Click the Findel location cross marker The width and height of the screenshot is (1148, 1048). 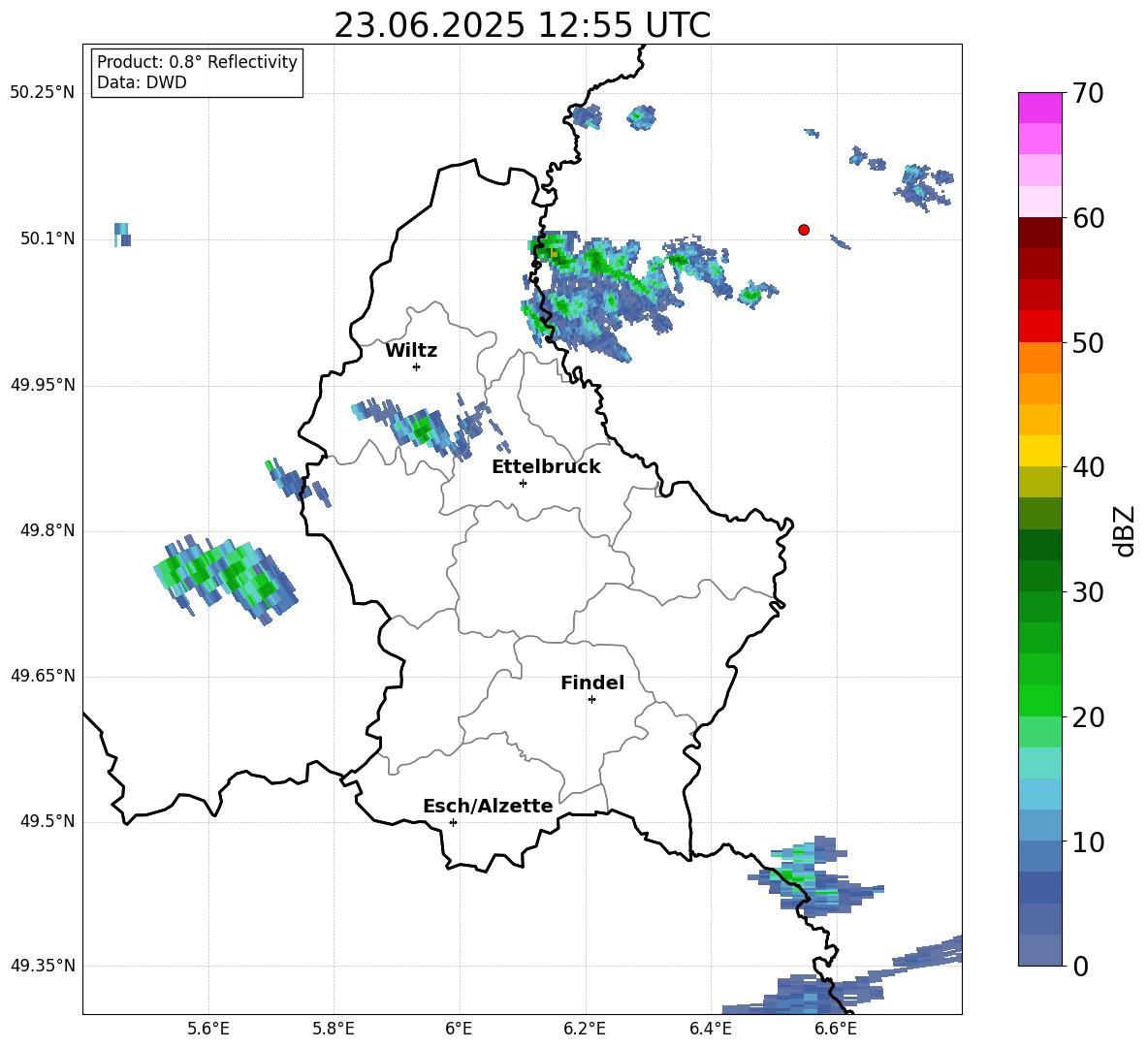tap(592, 700)
